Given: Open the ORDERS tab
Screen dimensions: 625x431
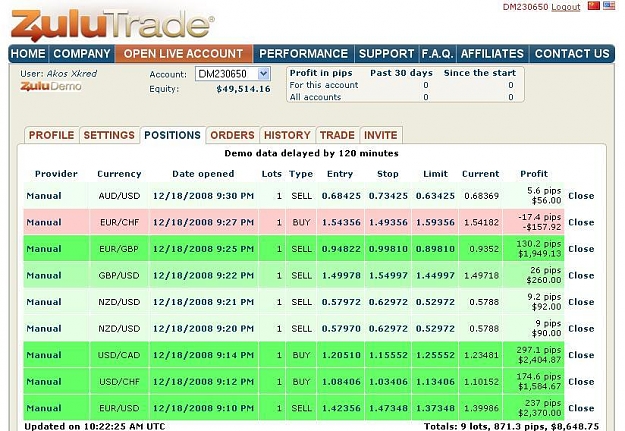Looking at the screenshot, I should point(232,135).
